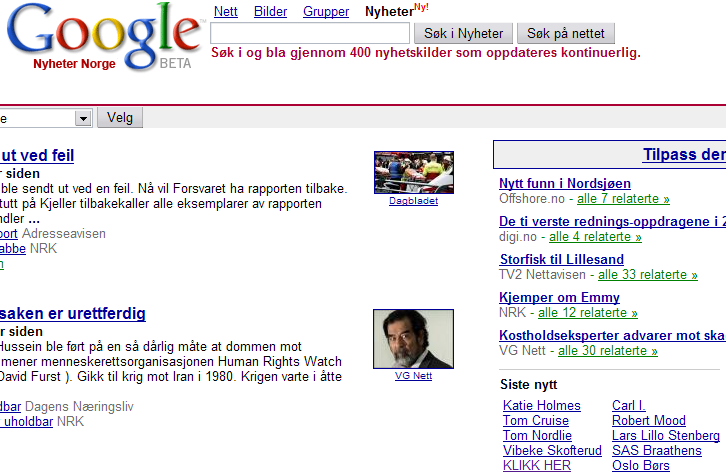Open the Saddam Hussein portrait thumbnail
Screen dimensions: 726x476
tap(413, 339)
